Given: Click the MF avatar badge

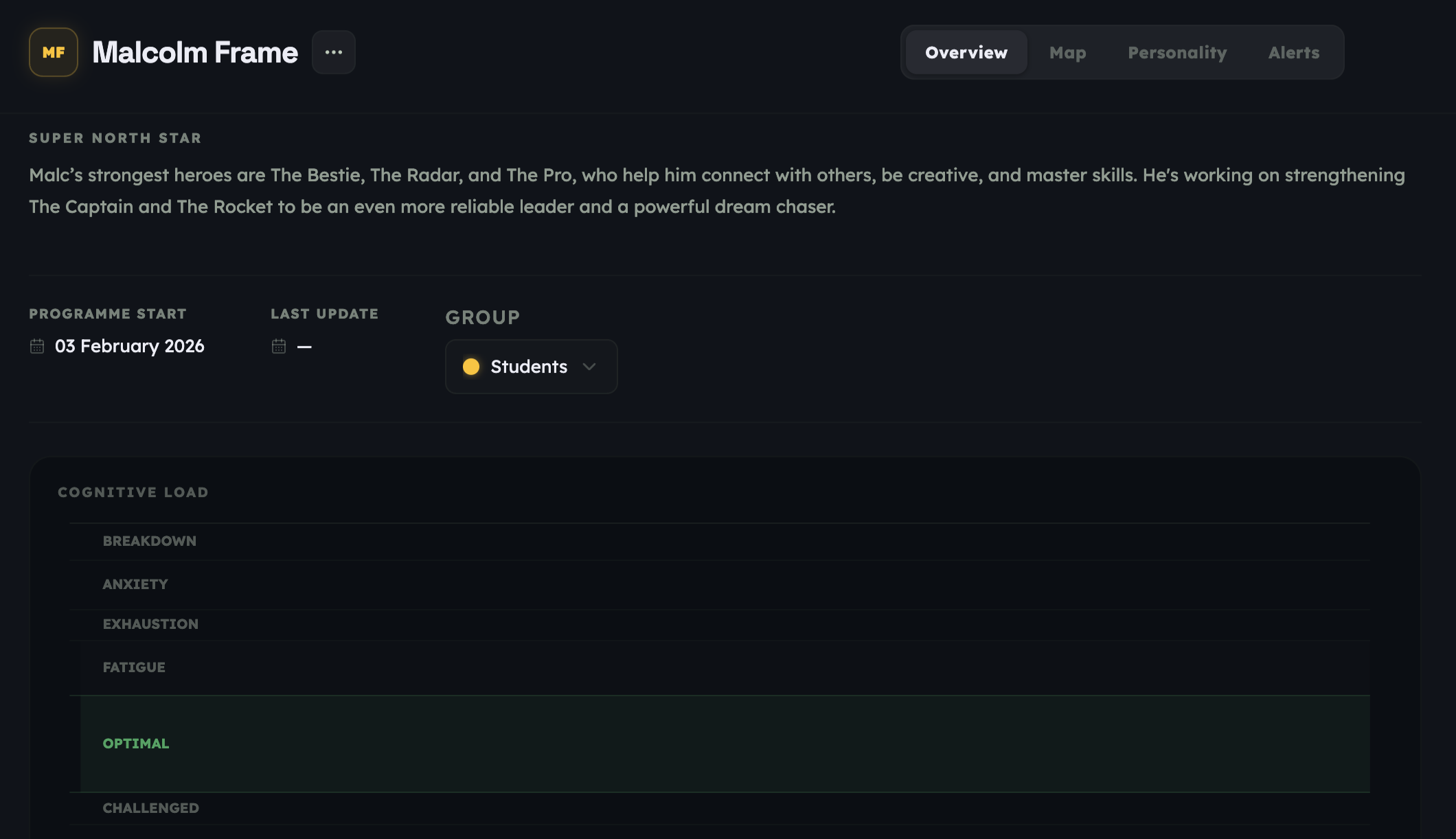Looking at the screenshot, I should point(53,51).
